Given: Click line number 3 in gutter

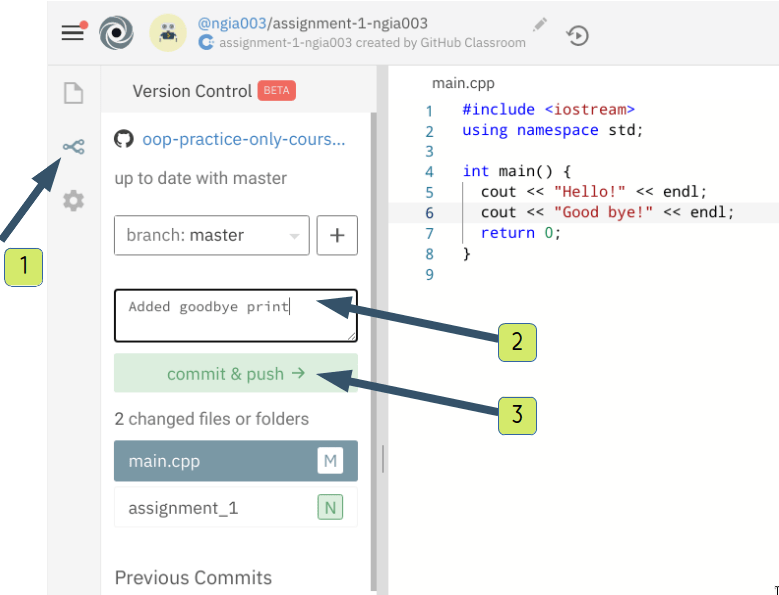Looking at the screenshot, I should pyautogui.click(x=429, y=151).
